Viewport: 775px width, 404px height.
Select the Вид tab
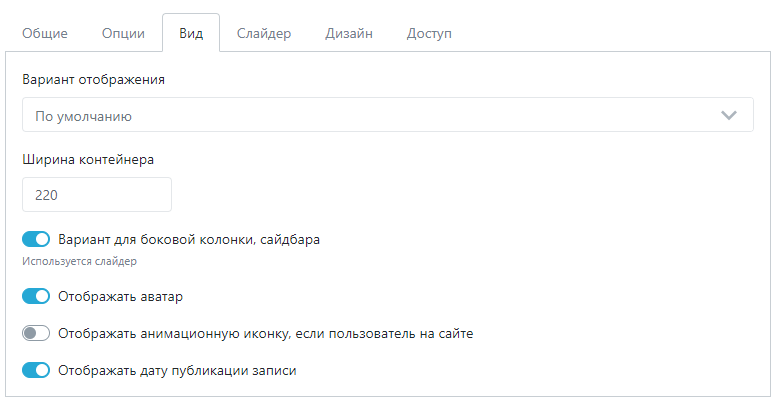[x=191, y=33]
